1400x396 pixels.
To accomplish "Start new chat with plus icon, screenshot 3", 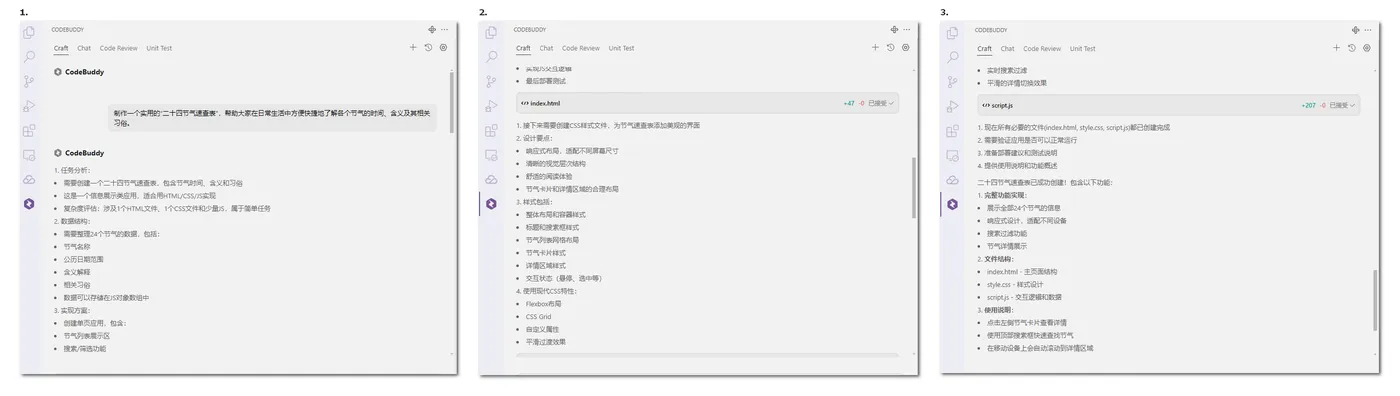I will (x=1336, y=47).
